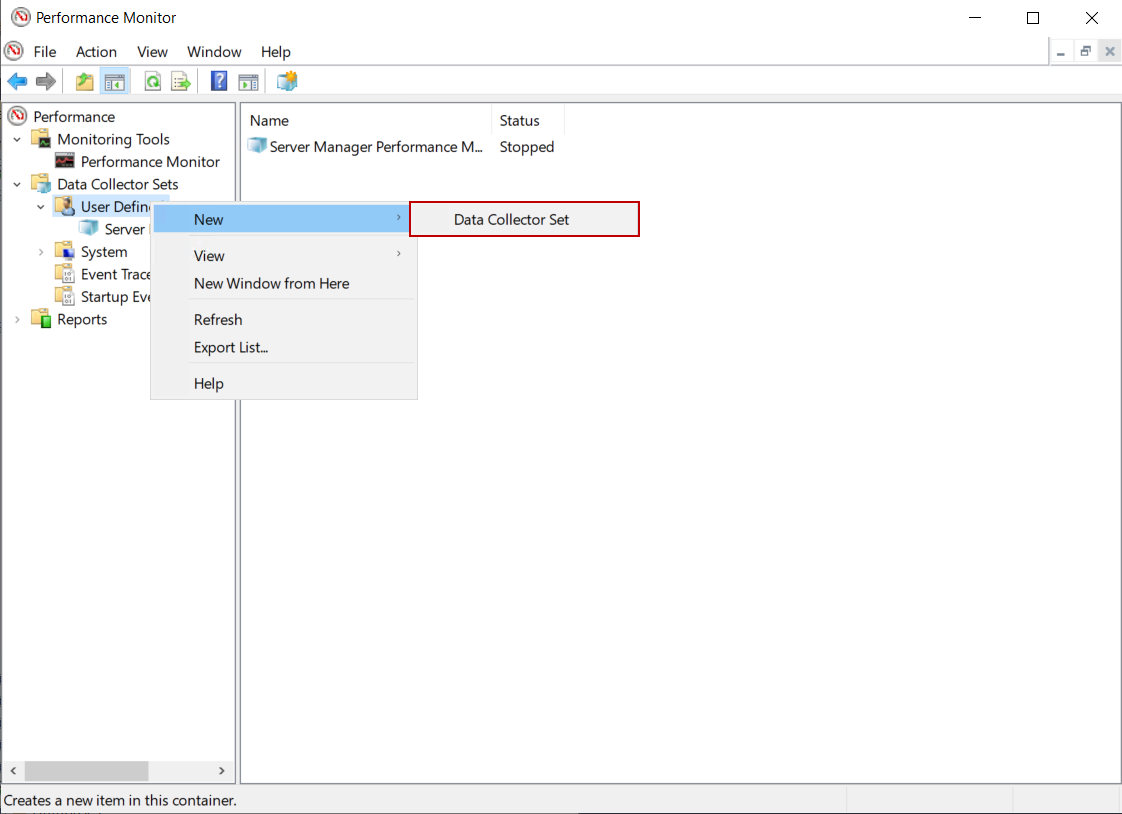Restore down the inner MMC child window

tap(1086, 52)
